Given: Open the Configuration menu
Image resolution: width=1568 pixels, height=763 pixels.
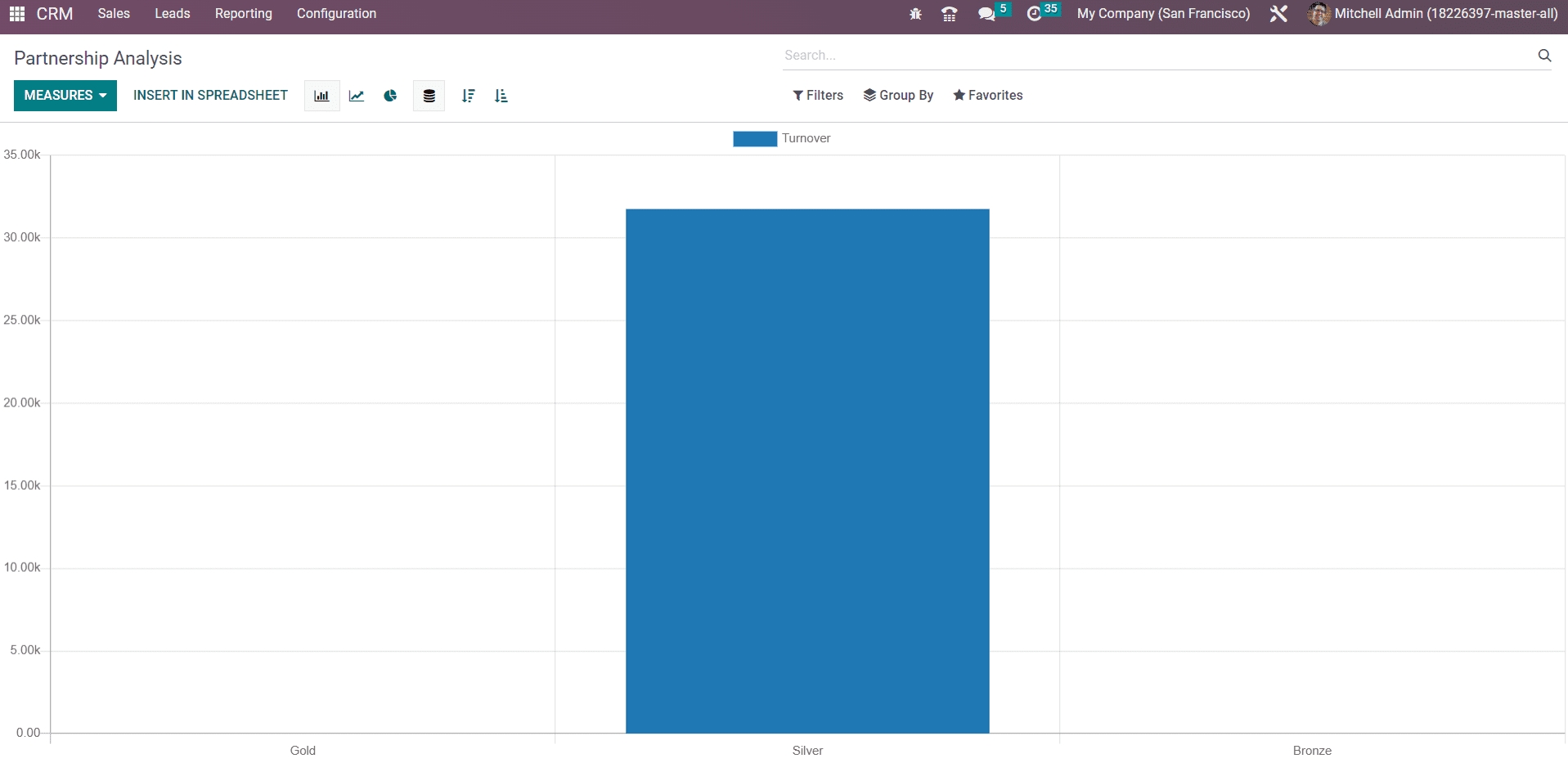Looking at the screenshot, I should coord(336,14).
